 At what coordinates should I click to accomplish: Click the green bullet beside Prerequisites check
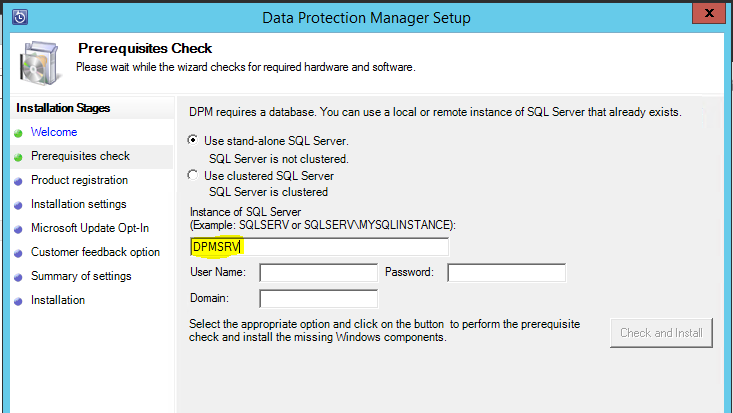click(x=18, y=157)
